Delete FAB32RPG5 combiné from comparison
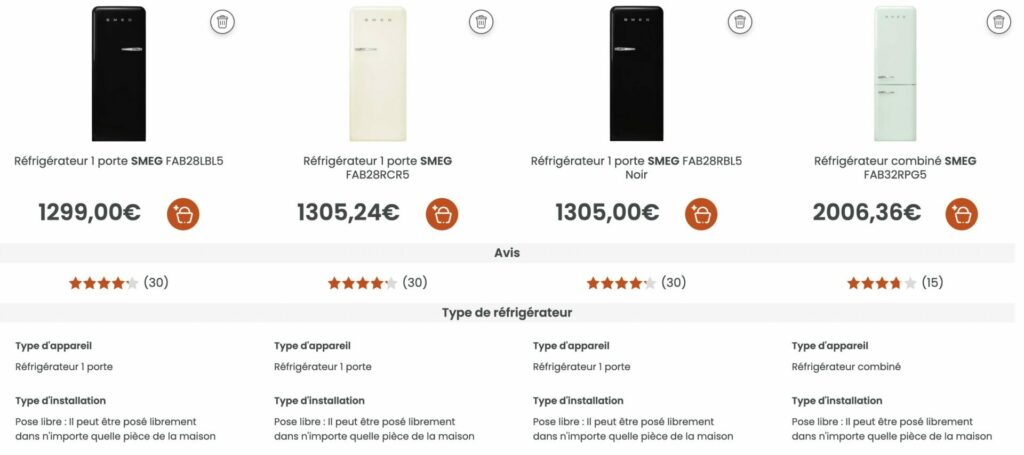 click(x=999, y=22)
